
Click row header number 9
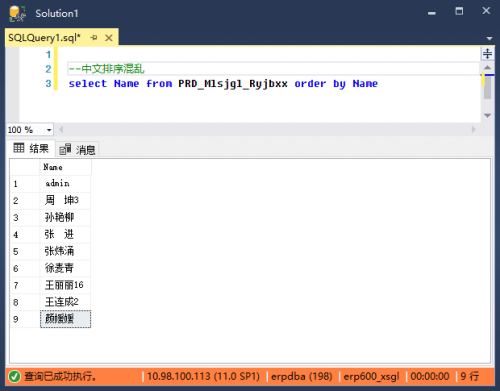coord(25,319)
